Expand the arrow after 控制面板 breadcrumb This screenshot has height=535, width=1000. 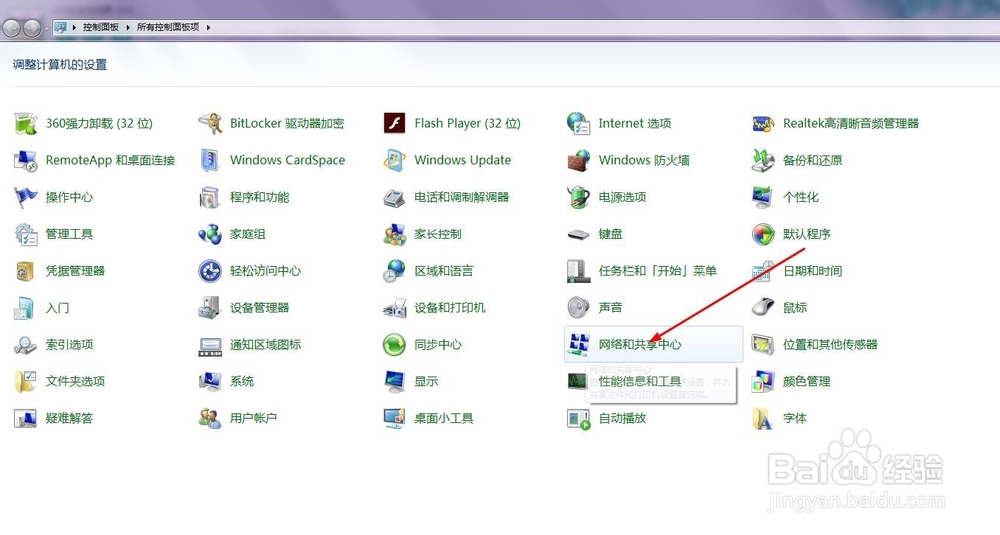tap(128, 27)
